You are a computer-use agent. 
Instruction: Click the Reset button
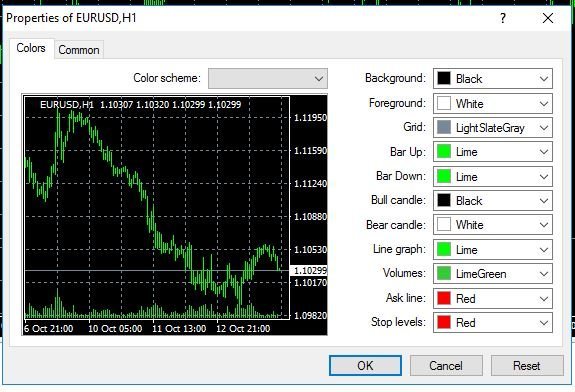527,365
